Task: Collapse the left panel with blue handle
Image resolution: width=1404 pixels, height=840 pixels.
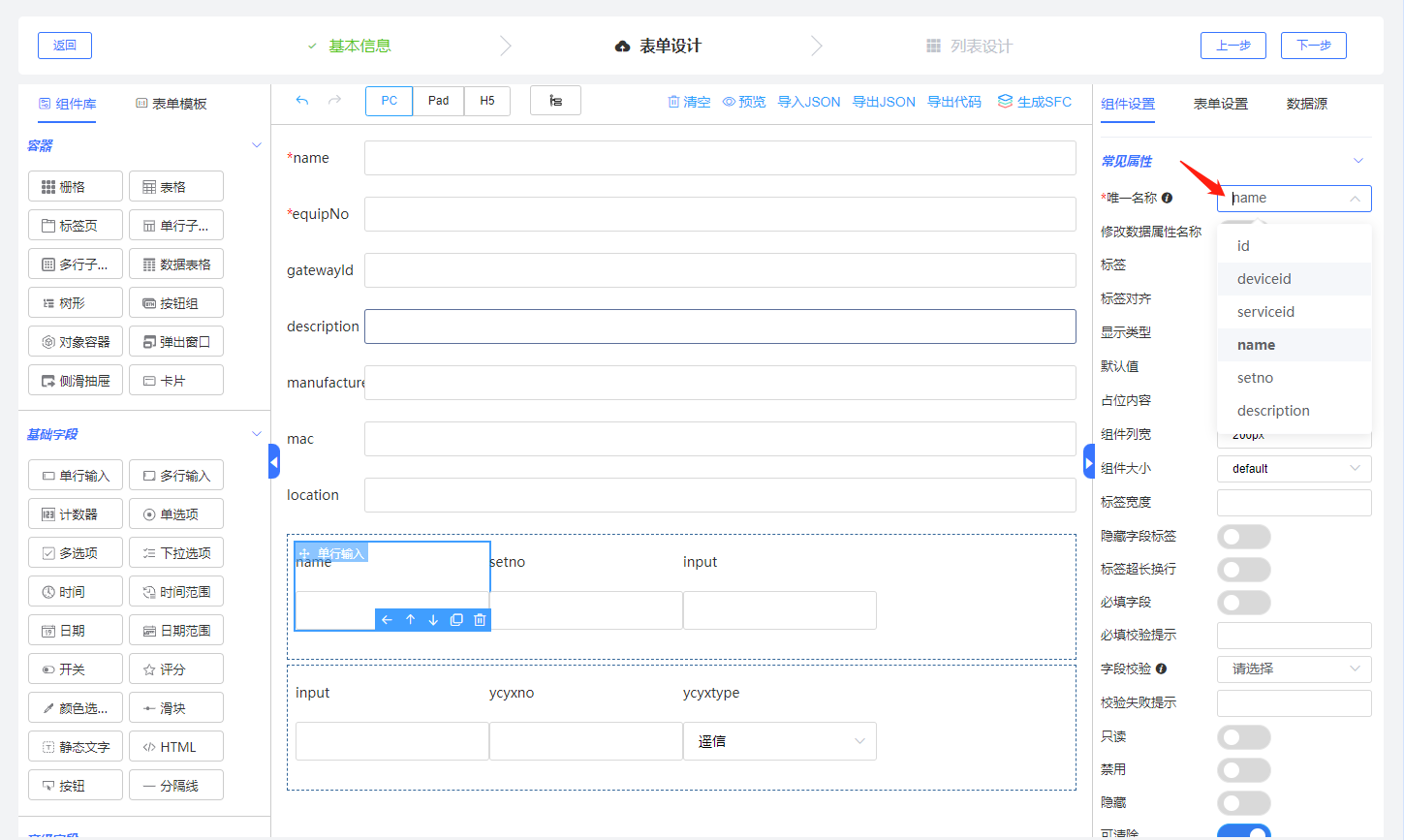Action: (274, 462)
